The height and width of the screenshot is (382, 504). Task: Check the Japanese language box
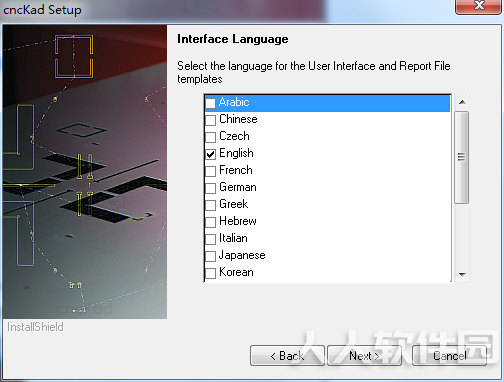tap(211, 256)
